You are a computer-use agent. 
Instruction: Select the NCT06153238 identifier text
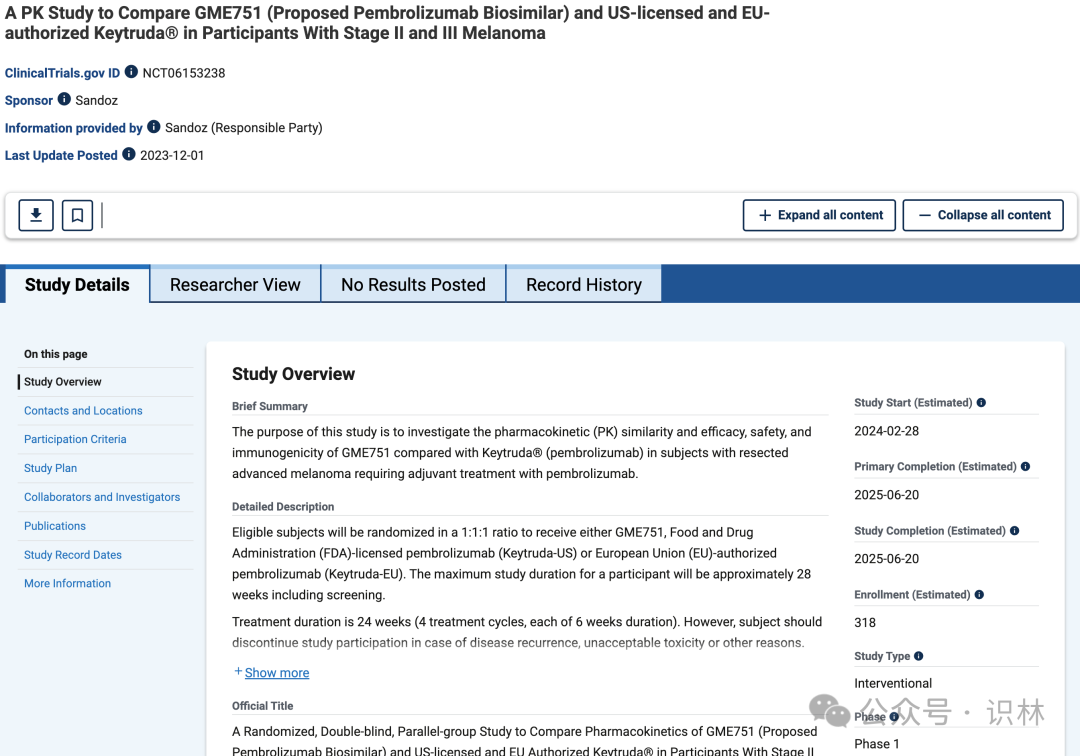click(x=184, y=73)
